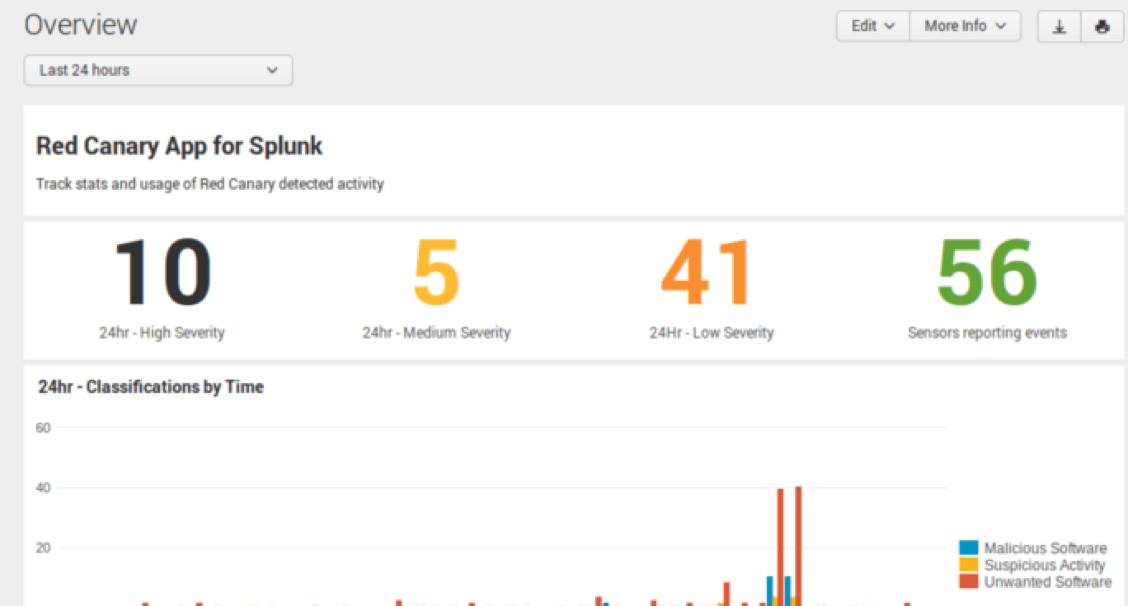Screen dimensions: 1128x606
Task: Click the blue Malicious Software legend swatch
Action: [x=968, y=548]
